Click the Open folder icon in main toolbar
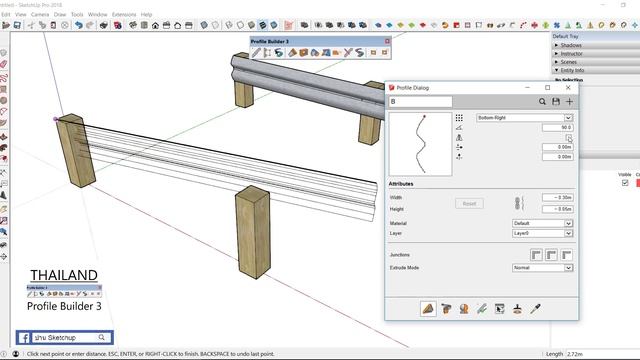 pos(6,25)
